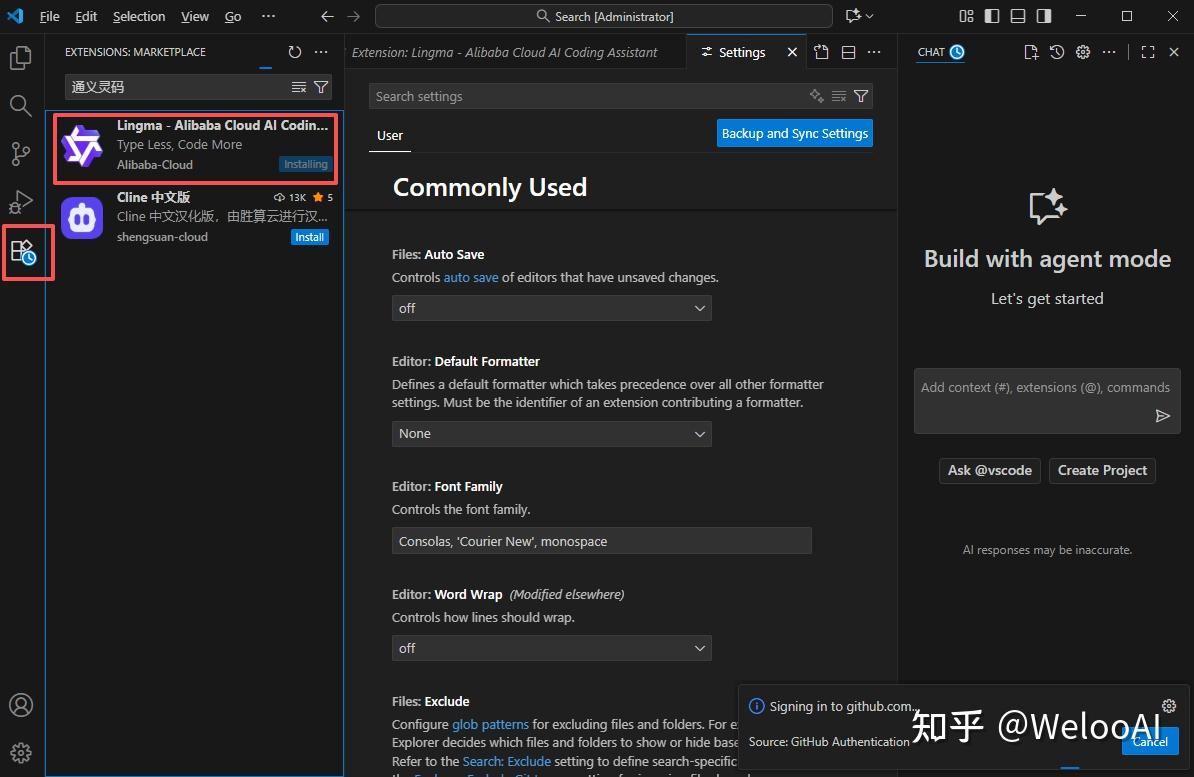Split the editor to the right
1194x777 pixels.
coord(848,52)
